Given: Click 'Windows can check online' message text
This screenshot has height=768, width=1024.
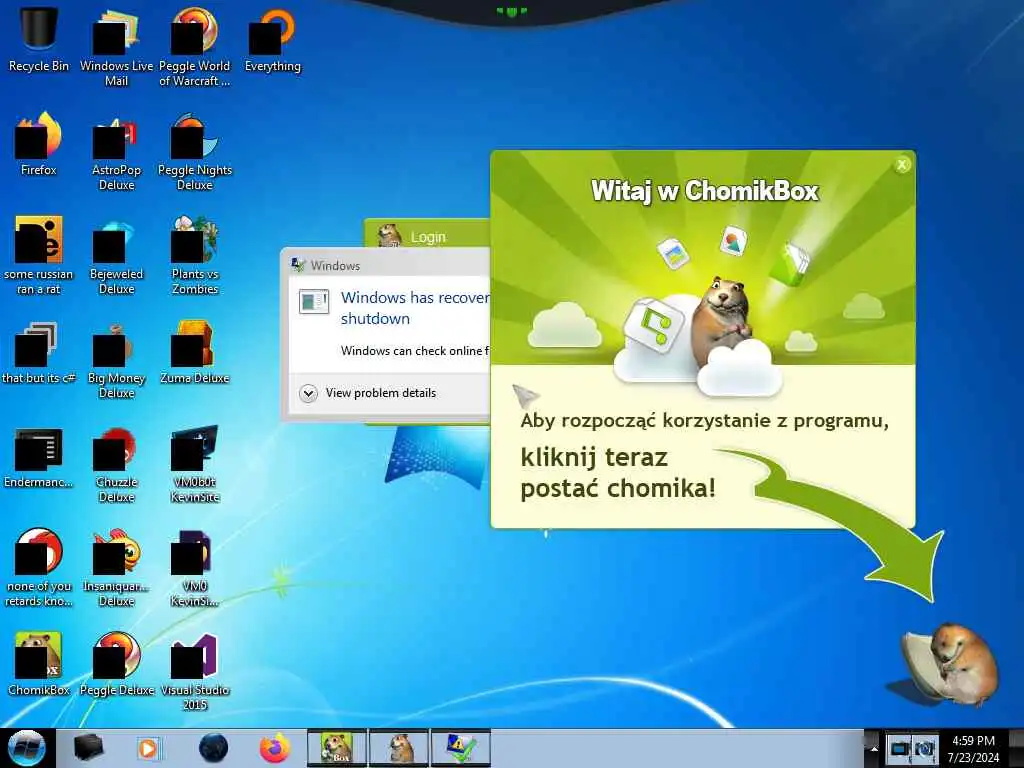Looking at the screenshot, I should (x=415, y=351).
